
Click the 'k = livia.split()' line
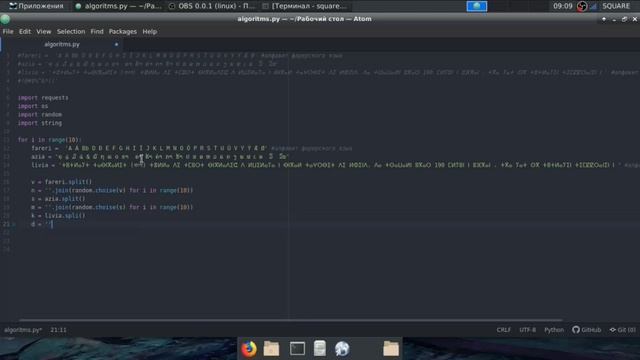58,216
